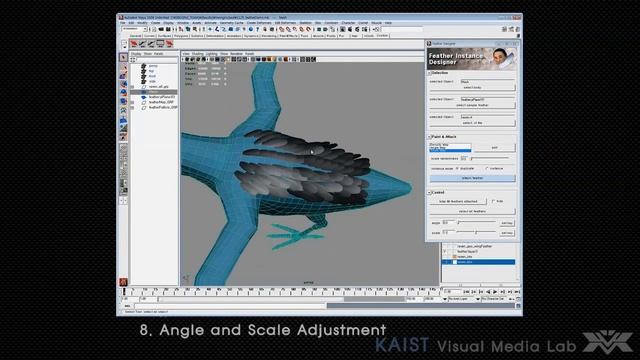
Task: Collapse the Selection section of Feather Designer
Action: click(429, 73)
